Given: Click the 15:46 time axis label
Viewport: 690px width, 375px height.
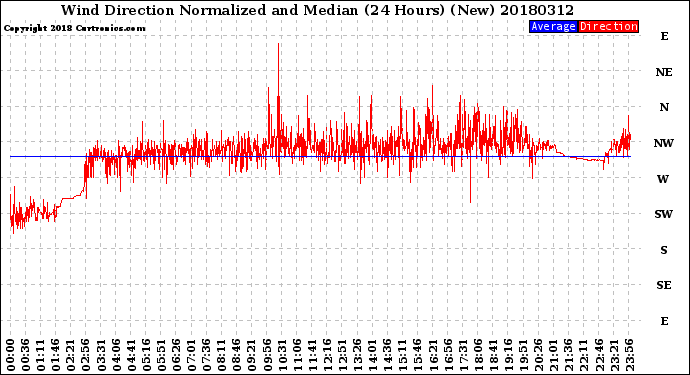Looking at the screenshot, I should 418,355.
